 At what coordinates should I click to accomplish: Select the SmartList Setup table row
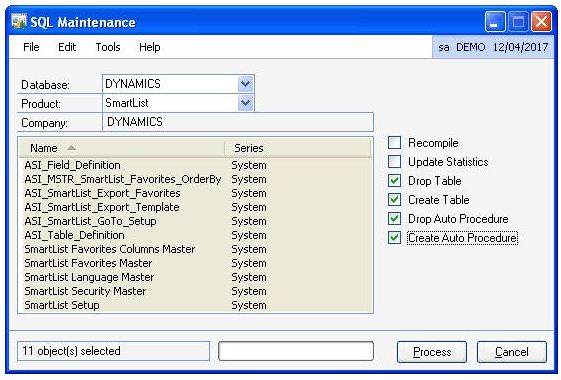point(195,305)
